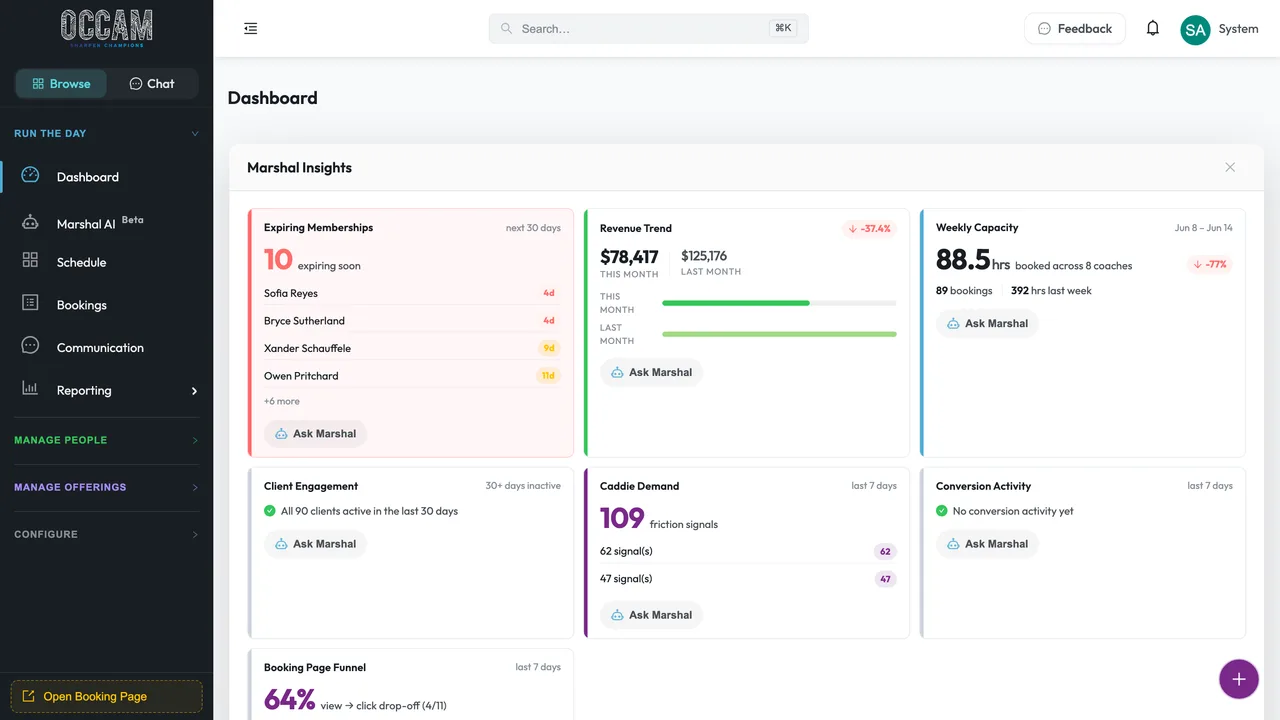Switch to Chat mode

click(152, 84)
